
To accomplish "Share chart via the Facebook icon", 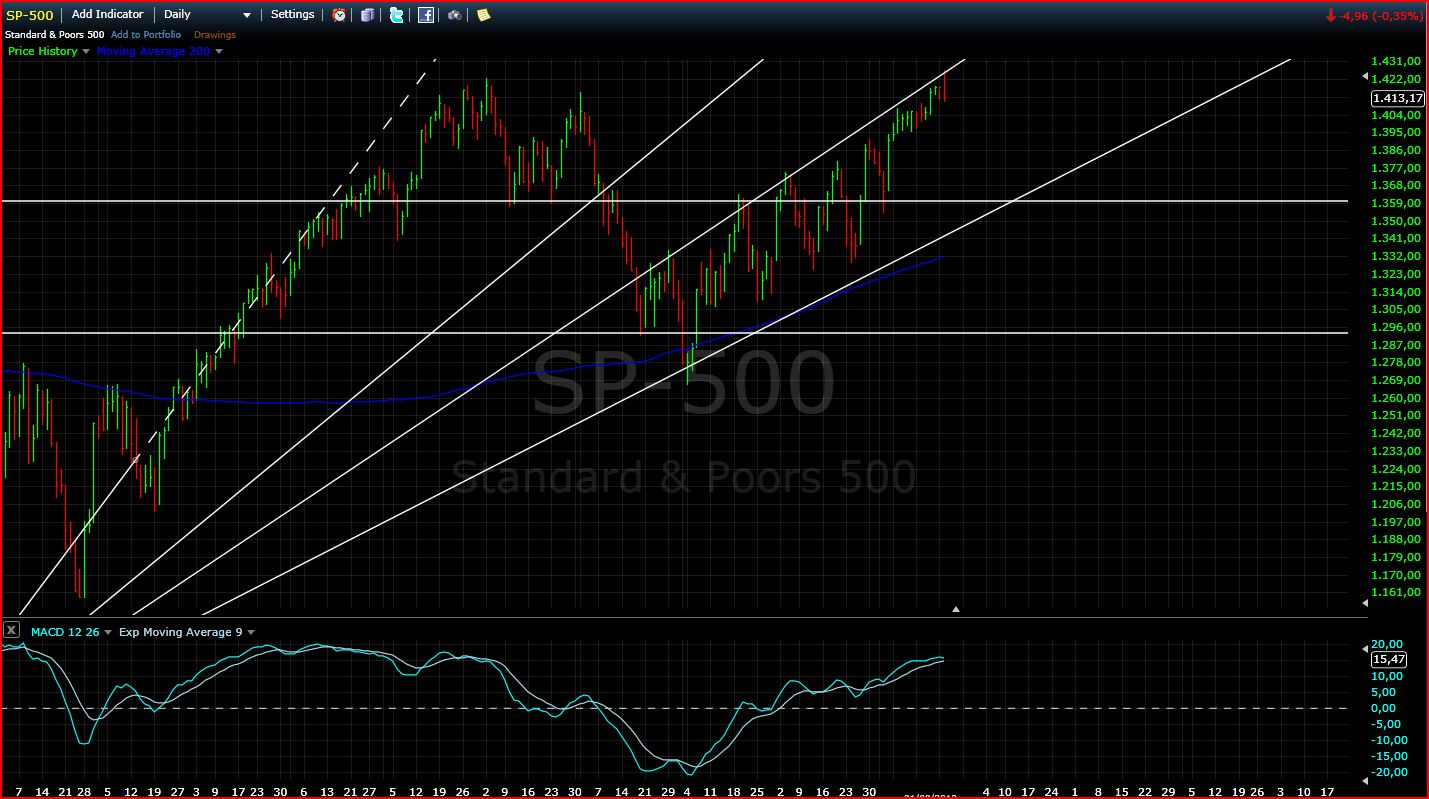I will click(426, 15).
